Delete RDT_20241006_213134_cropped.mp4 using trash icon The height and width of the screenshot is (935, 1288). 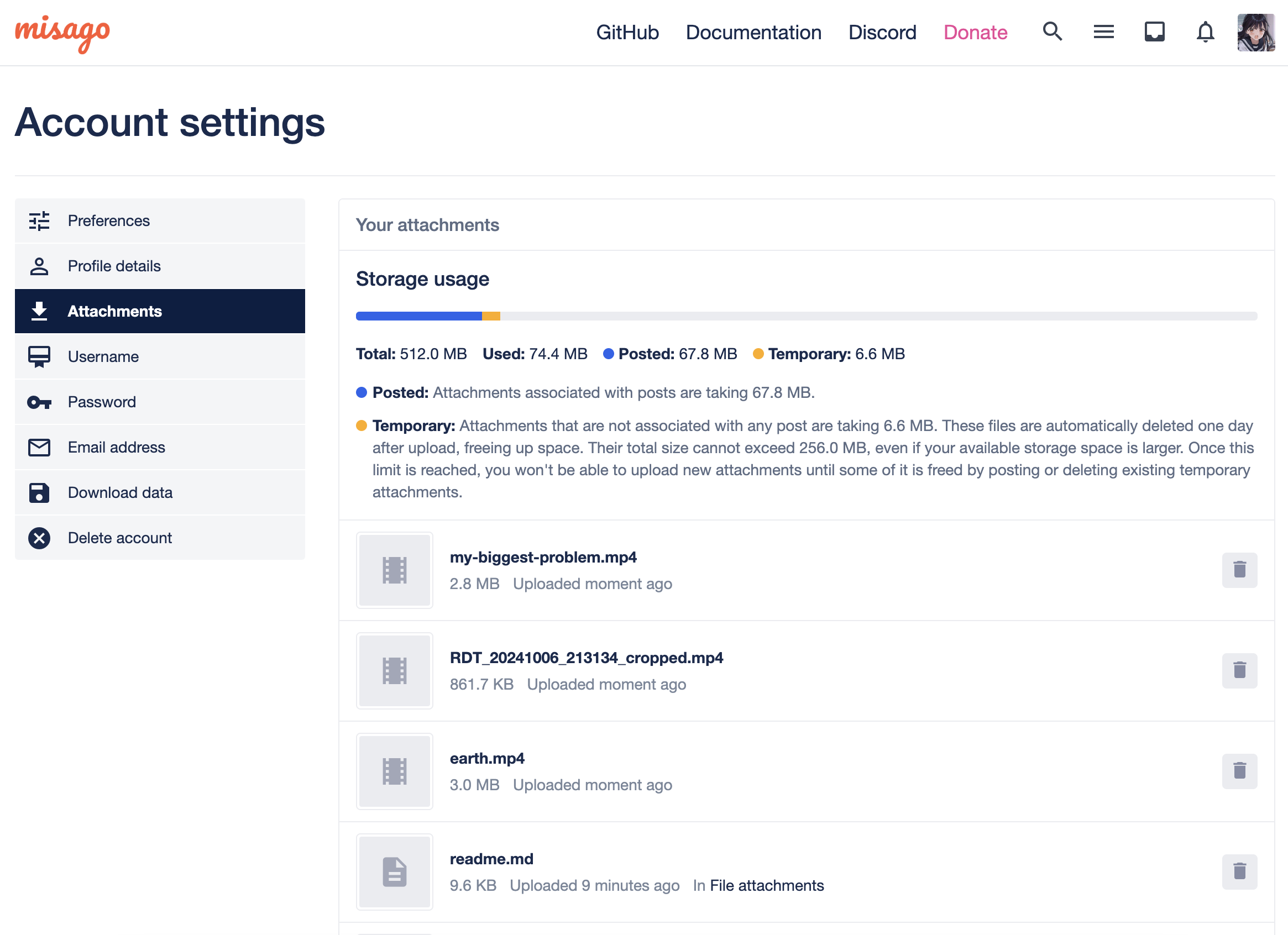[x=1239, y=670]
